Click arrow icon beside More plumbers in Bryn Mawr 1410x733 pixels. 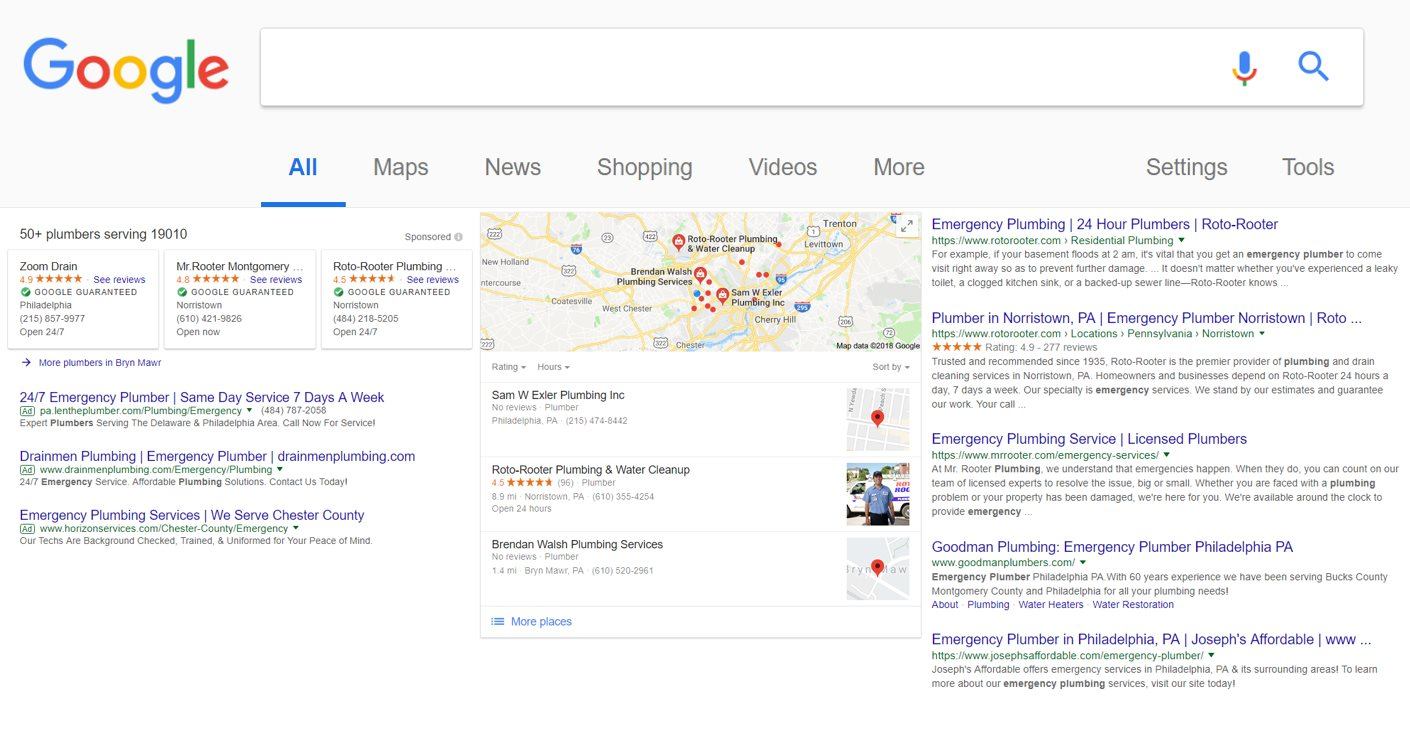[26, 363]
